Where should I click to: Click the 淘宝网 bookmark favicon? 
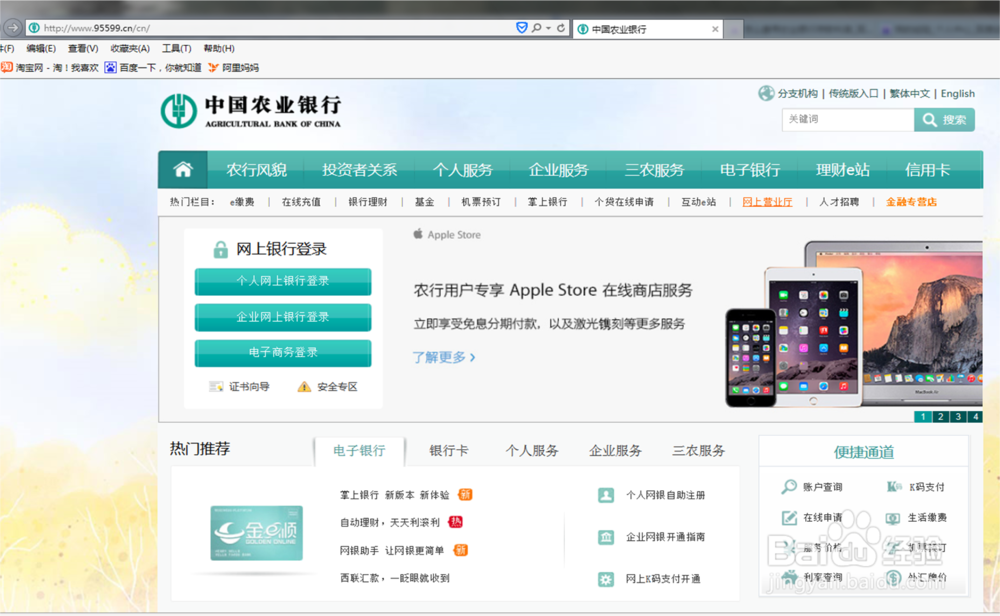[7, 67]
